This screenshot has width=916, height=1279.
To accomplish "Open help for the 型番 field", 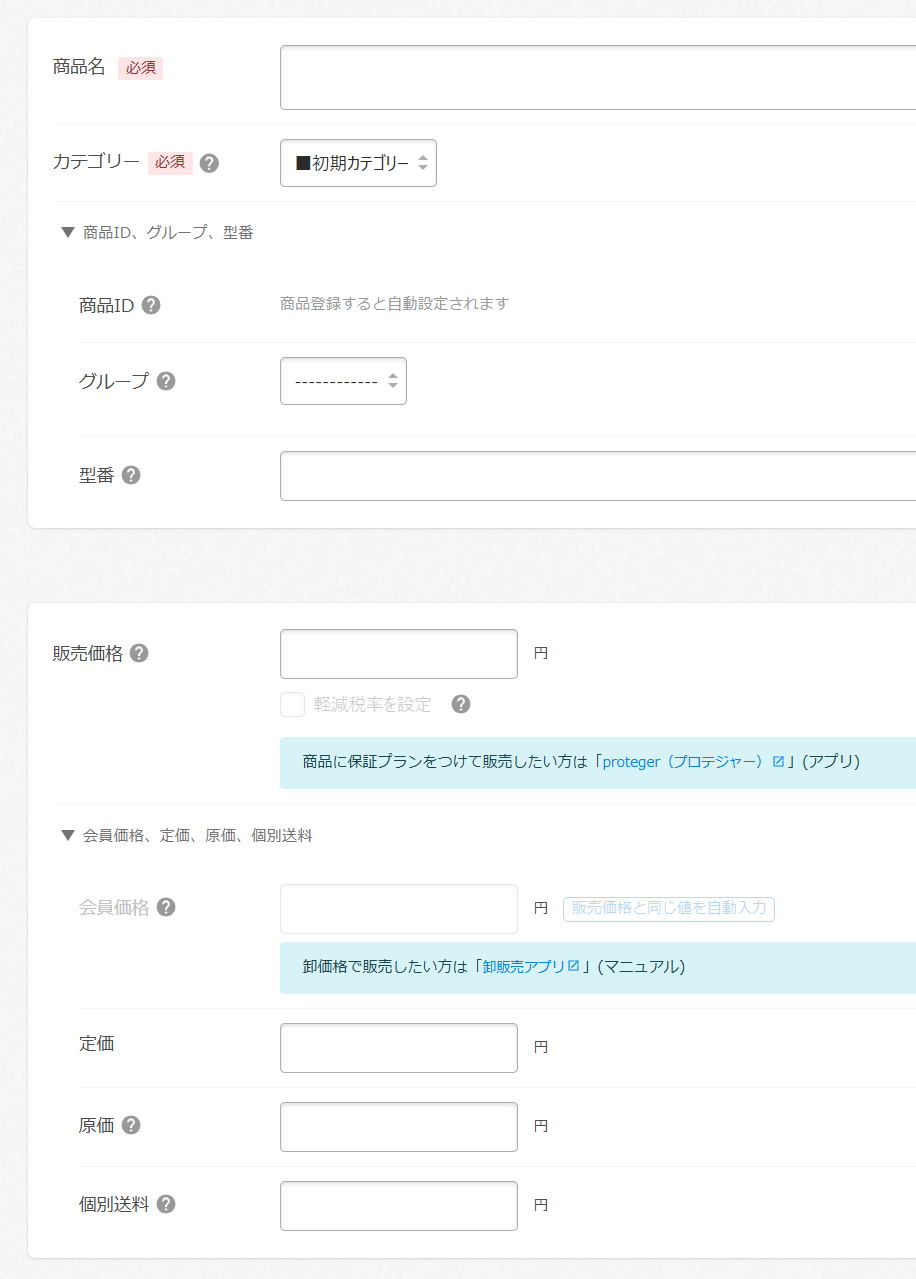I will click(131, 475).
